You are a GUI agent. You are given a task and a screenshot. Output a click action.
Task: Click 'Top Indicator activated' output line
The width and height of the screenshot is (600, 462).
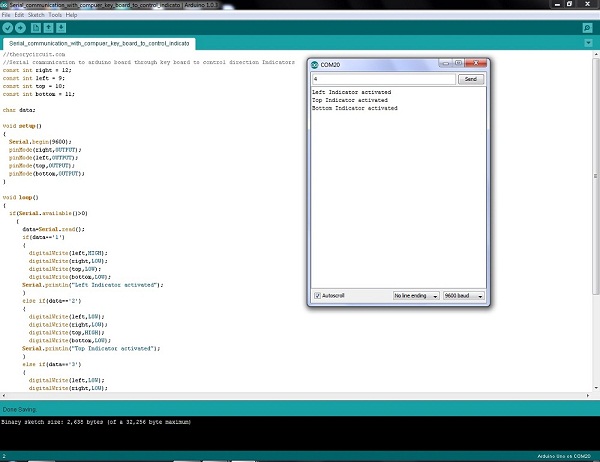[350, 100]
